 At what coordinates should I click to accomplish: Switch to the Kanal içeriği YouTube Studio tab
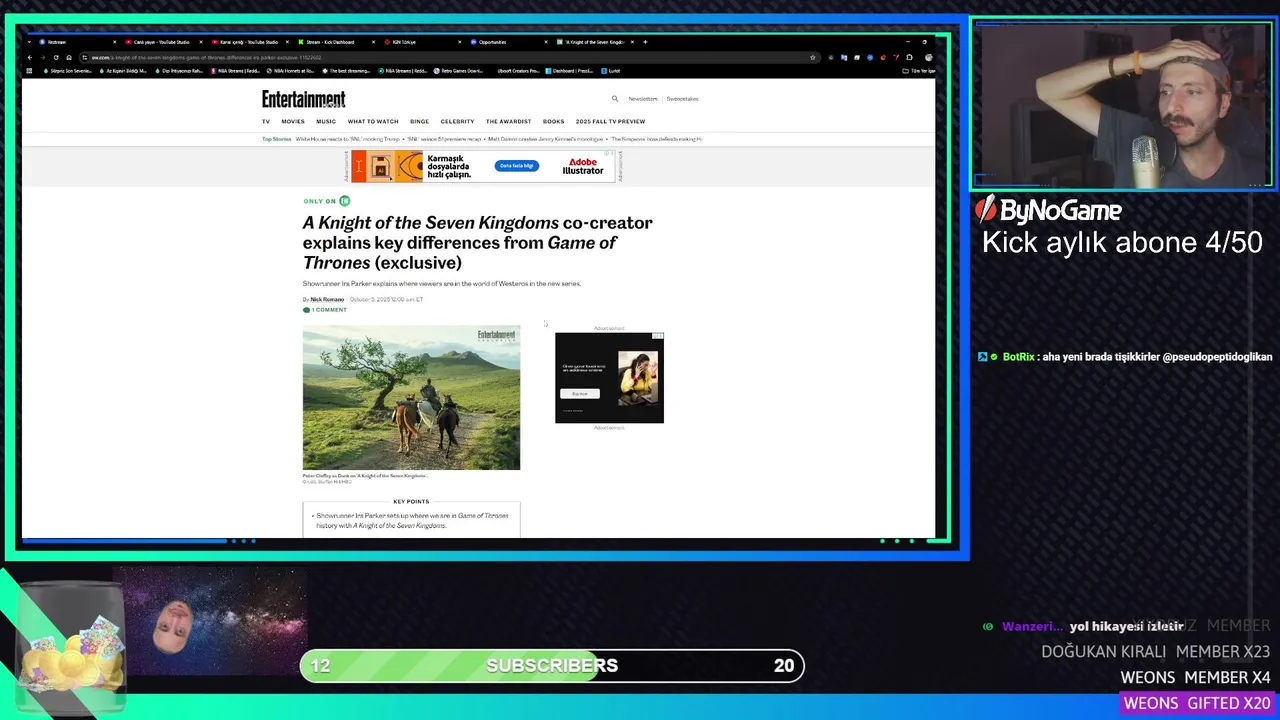pyautogui.click(x=248, y=42)
